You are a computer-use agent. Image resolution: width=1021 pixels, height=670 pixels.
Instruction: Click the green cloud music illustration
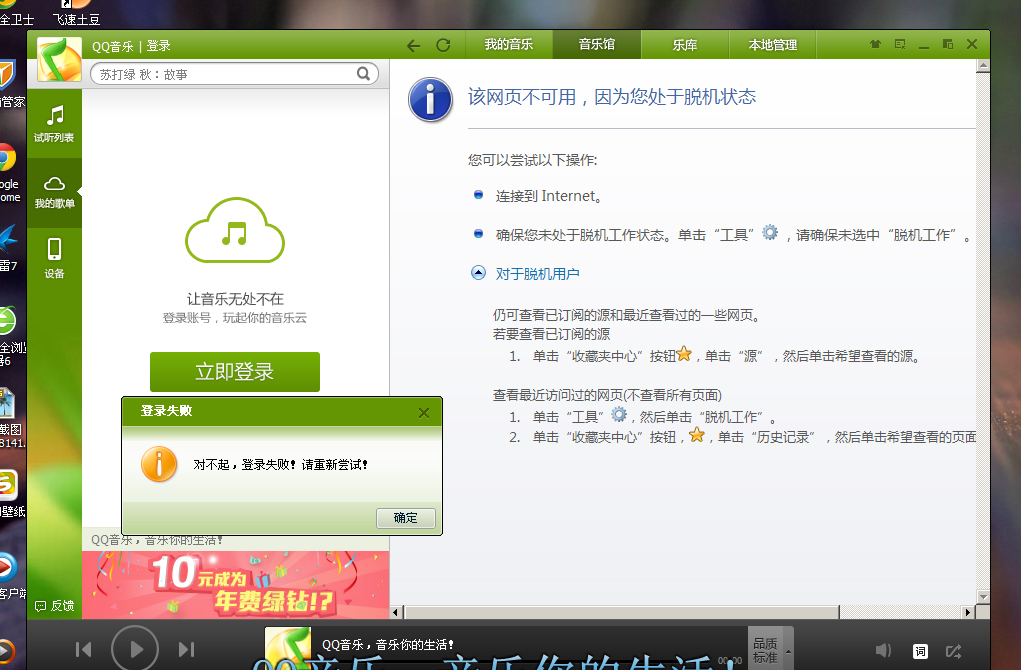[x=234, y=230]
